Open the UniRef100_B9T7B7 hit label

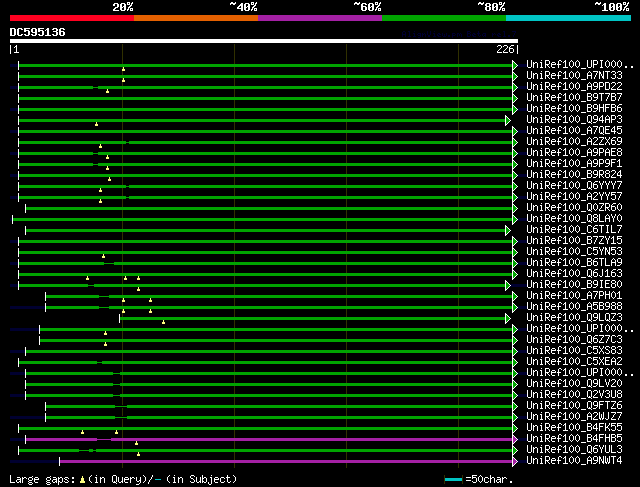574,98
